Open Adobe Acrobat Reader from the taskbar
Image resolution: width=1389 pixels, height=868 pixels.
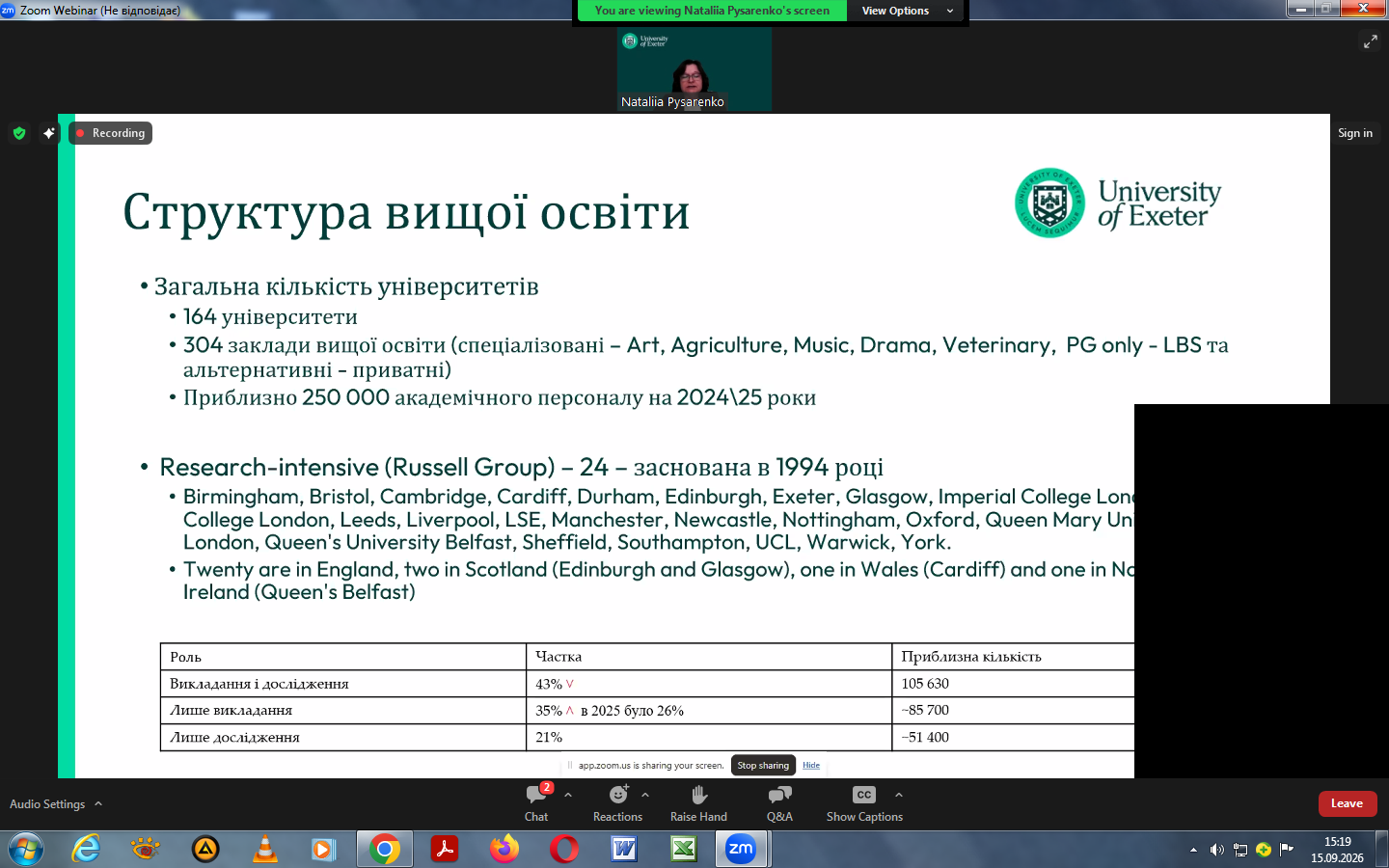tap(444, 849)
